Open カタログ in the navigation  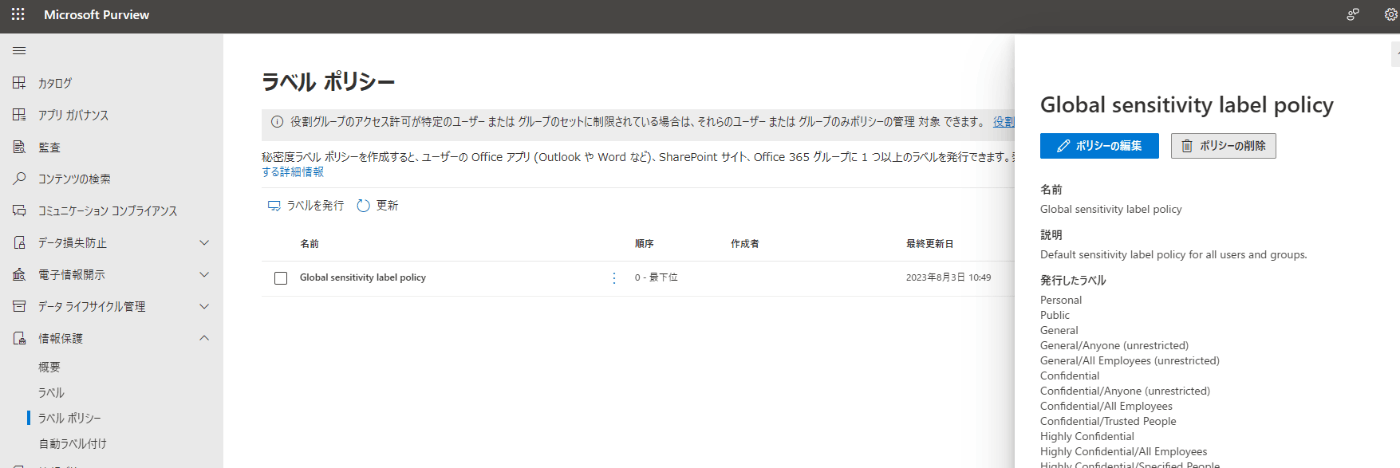[x=55, y=83]
